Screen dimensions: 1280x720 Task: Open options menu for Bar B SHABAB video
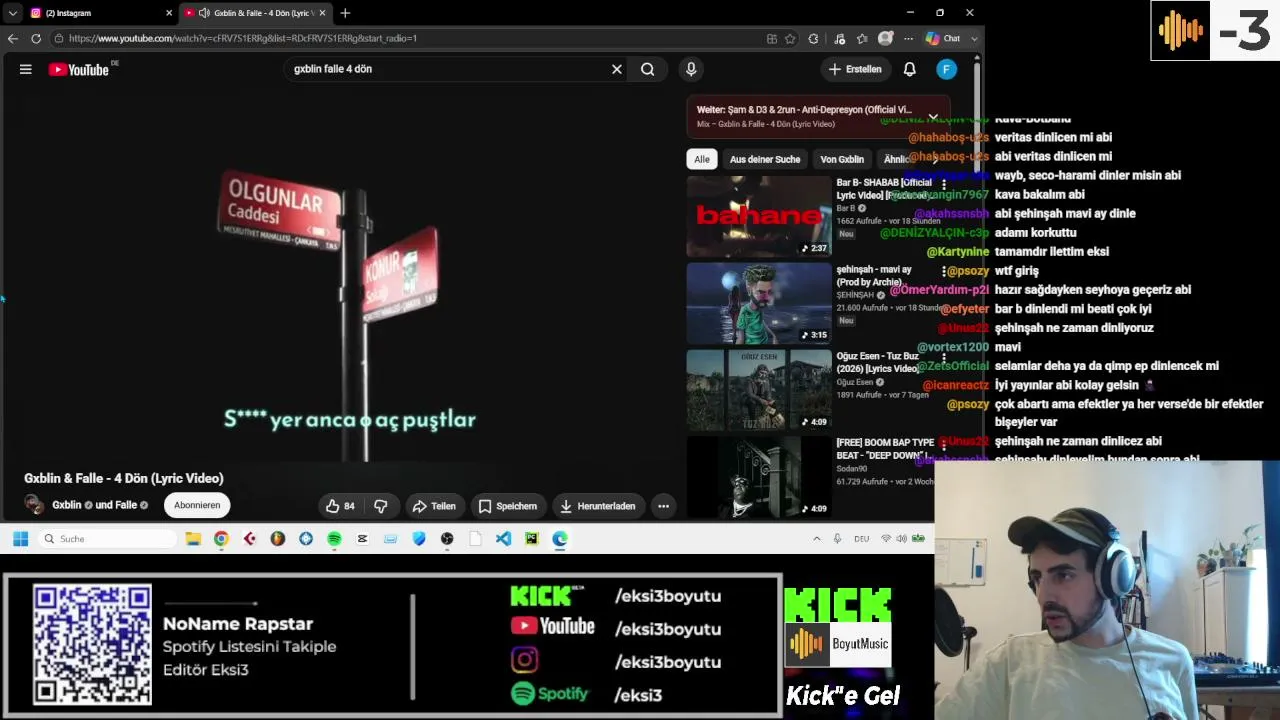coord(943,185)
